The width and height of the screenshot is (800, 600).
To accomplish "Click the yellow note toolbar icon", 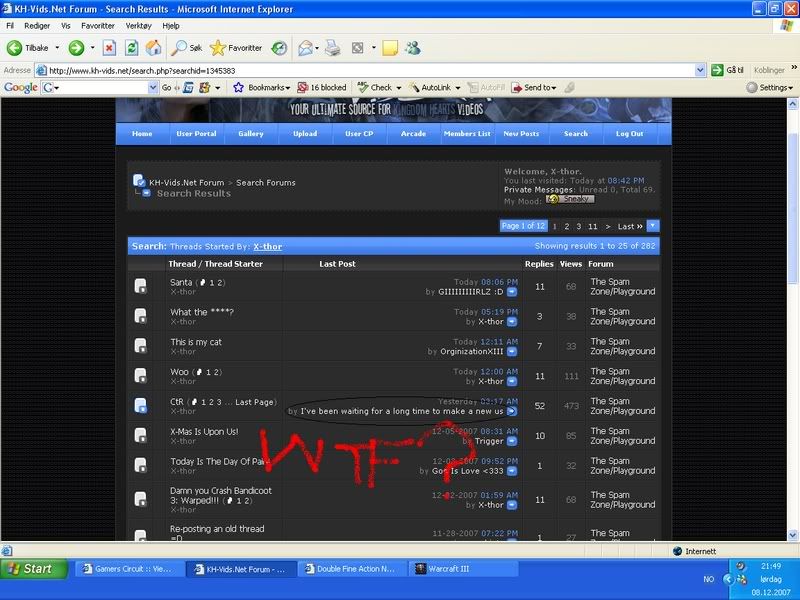I will pyautogui.click(x=390, y=48).
